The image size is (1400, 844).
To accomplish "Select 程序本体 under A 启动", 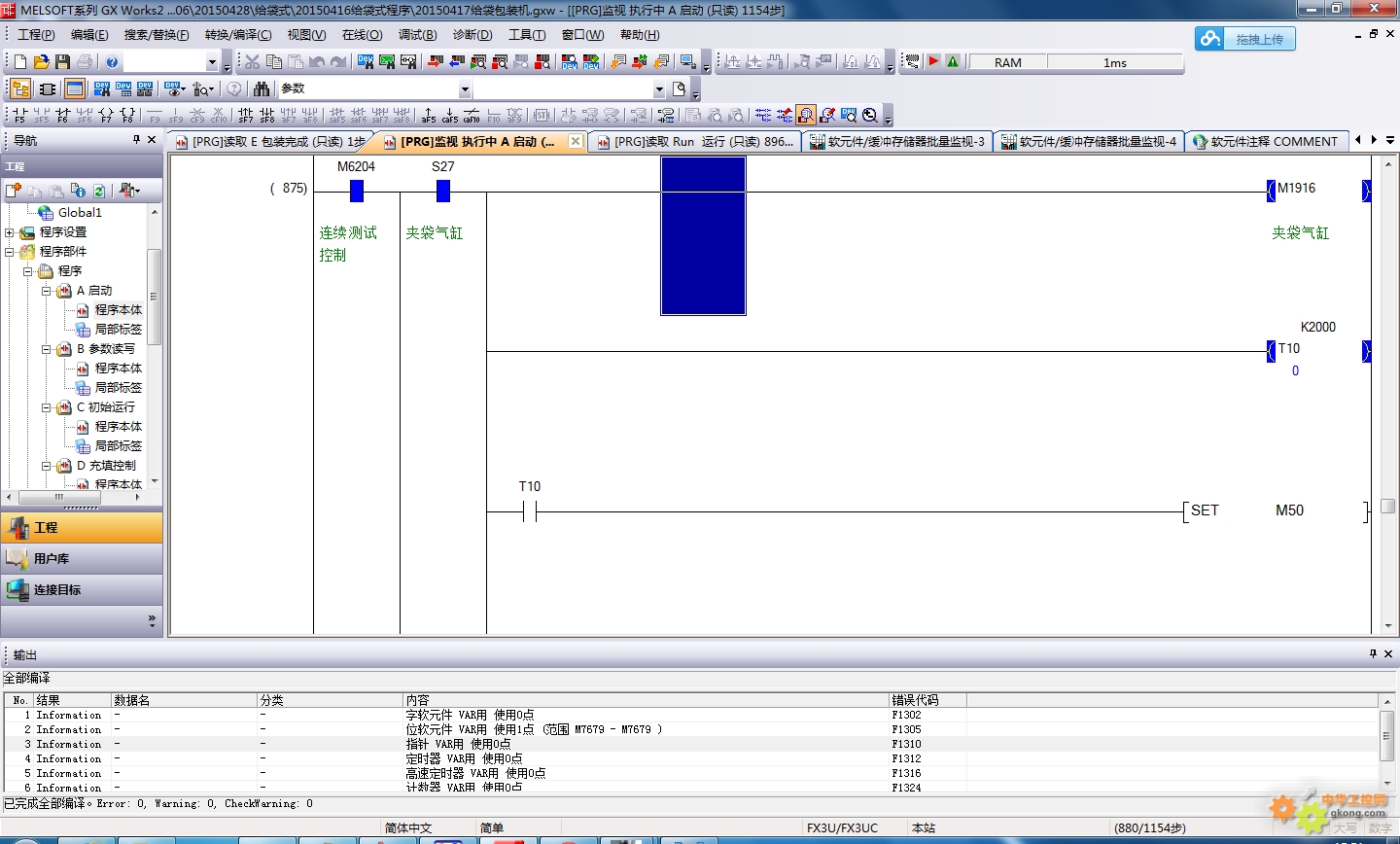I will coord(118,310).
